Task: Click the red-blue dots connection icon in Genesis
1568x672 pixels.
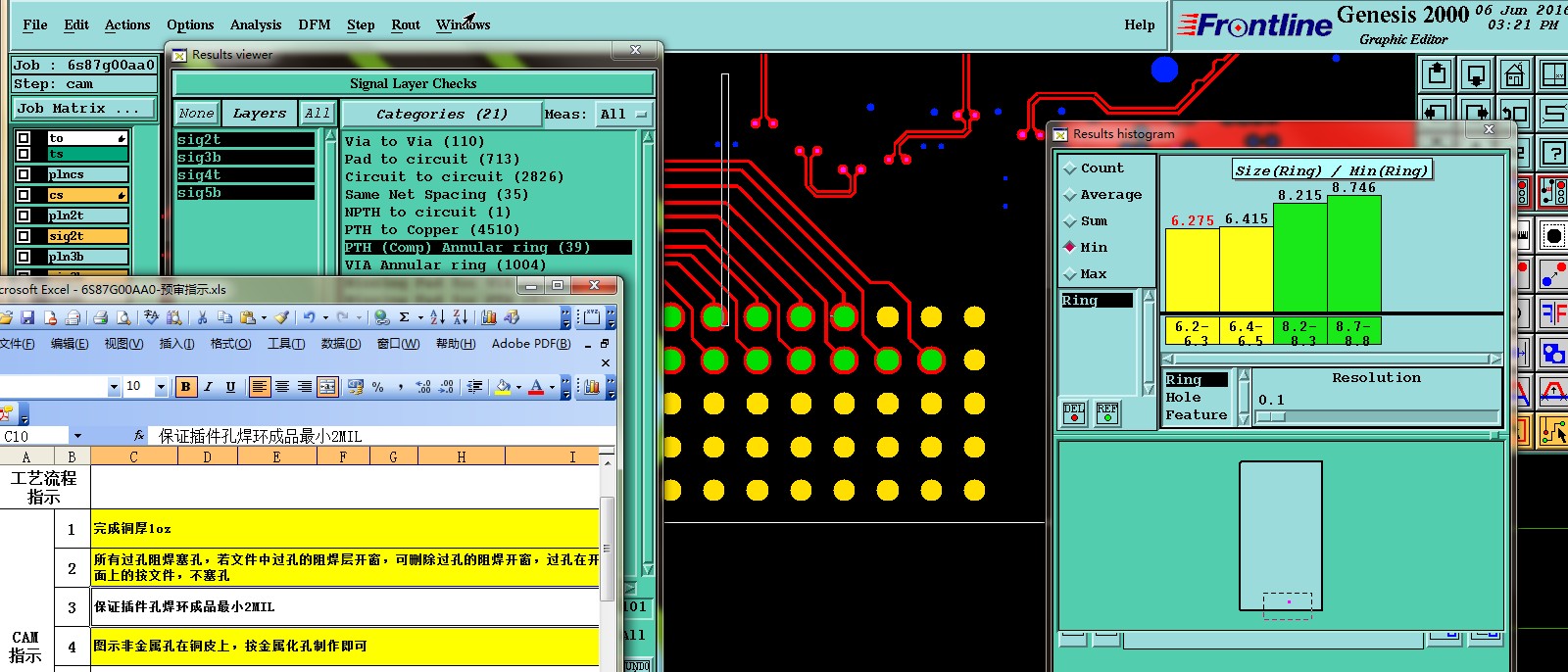Action: coord(1554,274)
